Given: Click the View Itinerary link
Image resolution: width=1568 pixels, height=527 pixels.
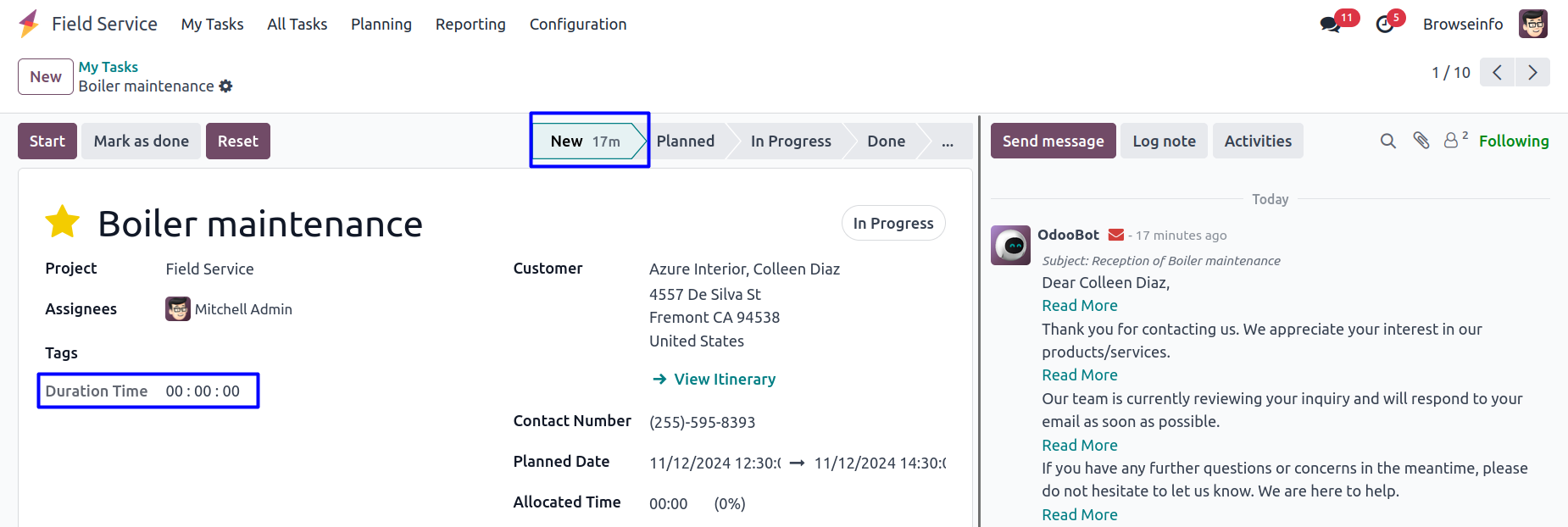Looking at the screenshot, I should pyautogui.click(x=724, y=380).
